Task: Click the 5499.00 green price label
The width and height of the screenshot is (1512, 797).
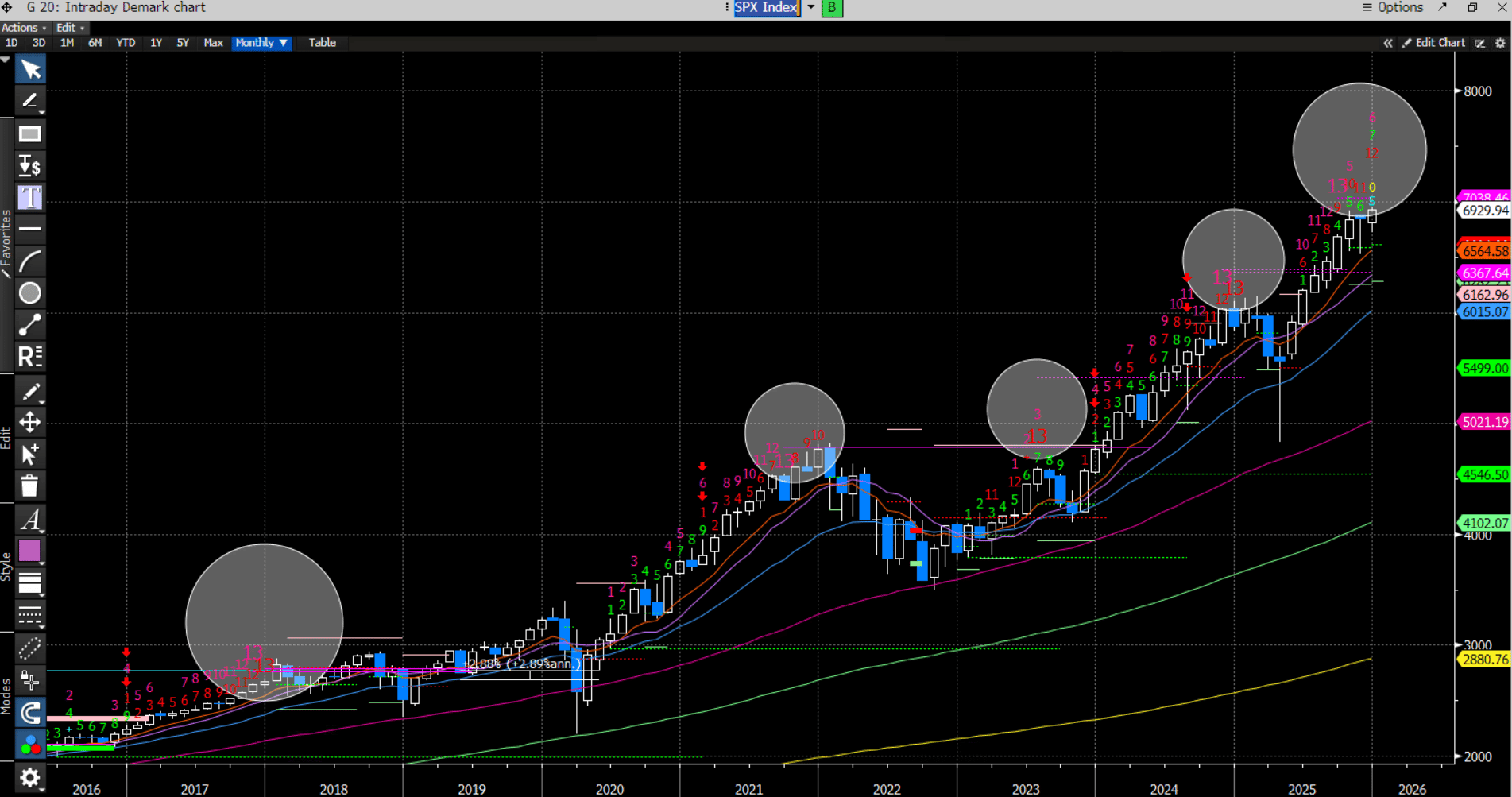Action: pyautogui.click(x=1484, y=369)
